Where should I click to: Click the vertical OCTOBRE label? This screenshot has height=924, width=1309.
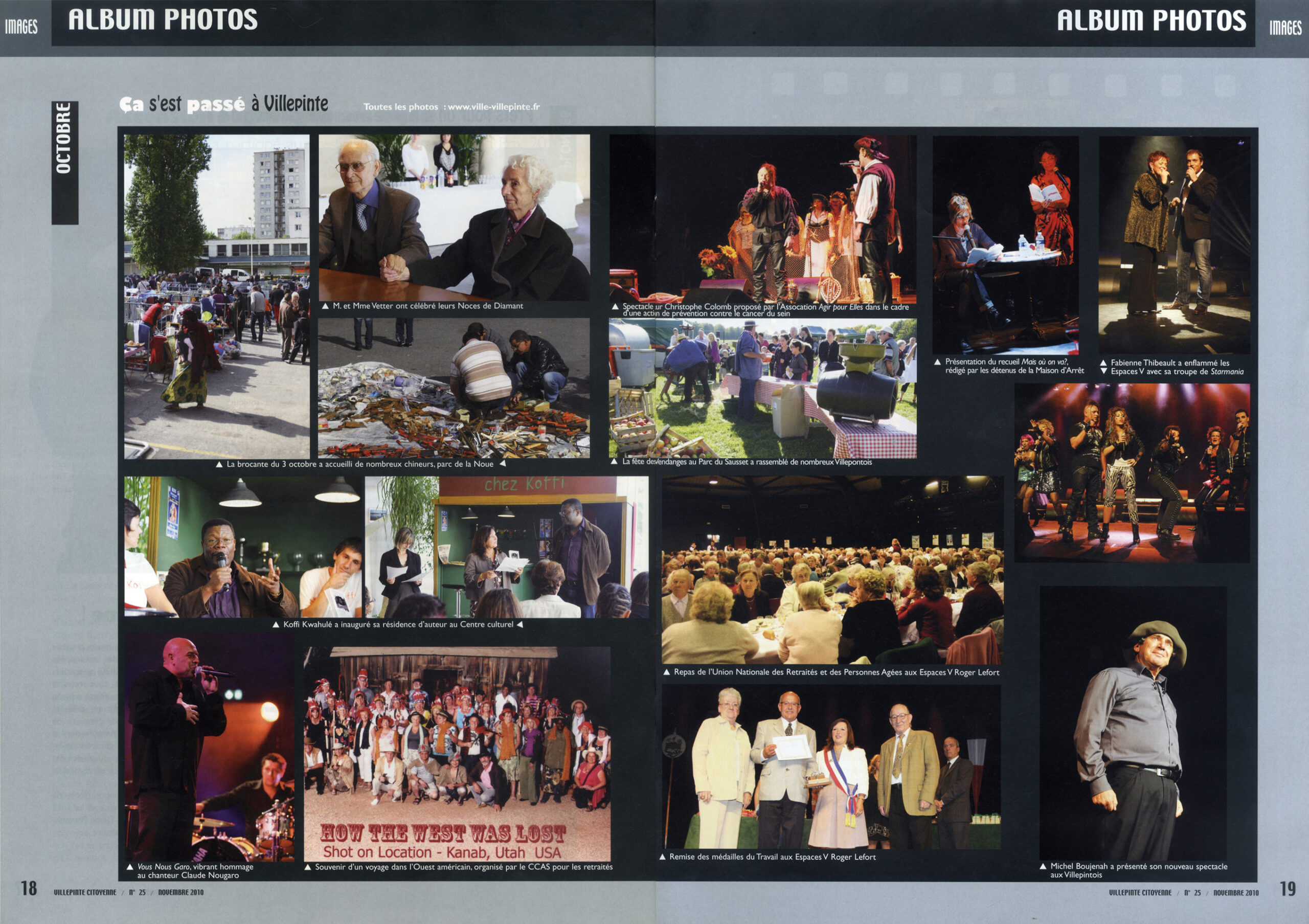65,163
